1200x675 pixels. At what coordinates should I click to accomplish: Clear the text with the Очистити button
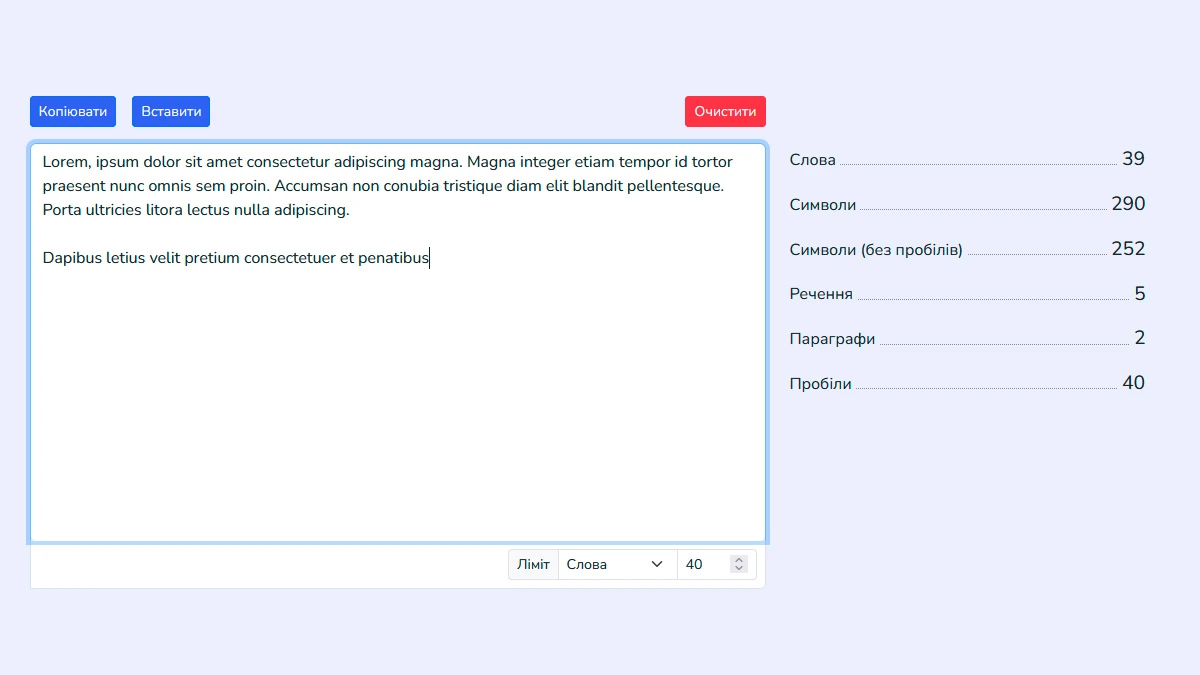point(725,112)
